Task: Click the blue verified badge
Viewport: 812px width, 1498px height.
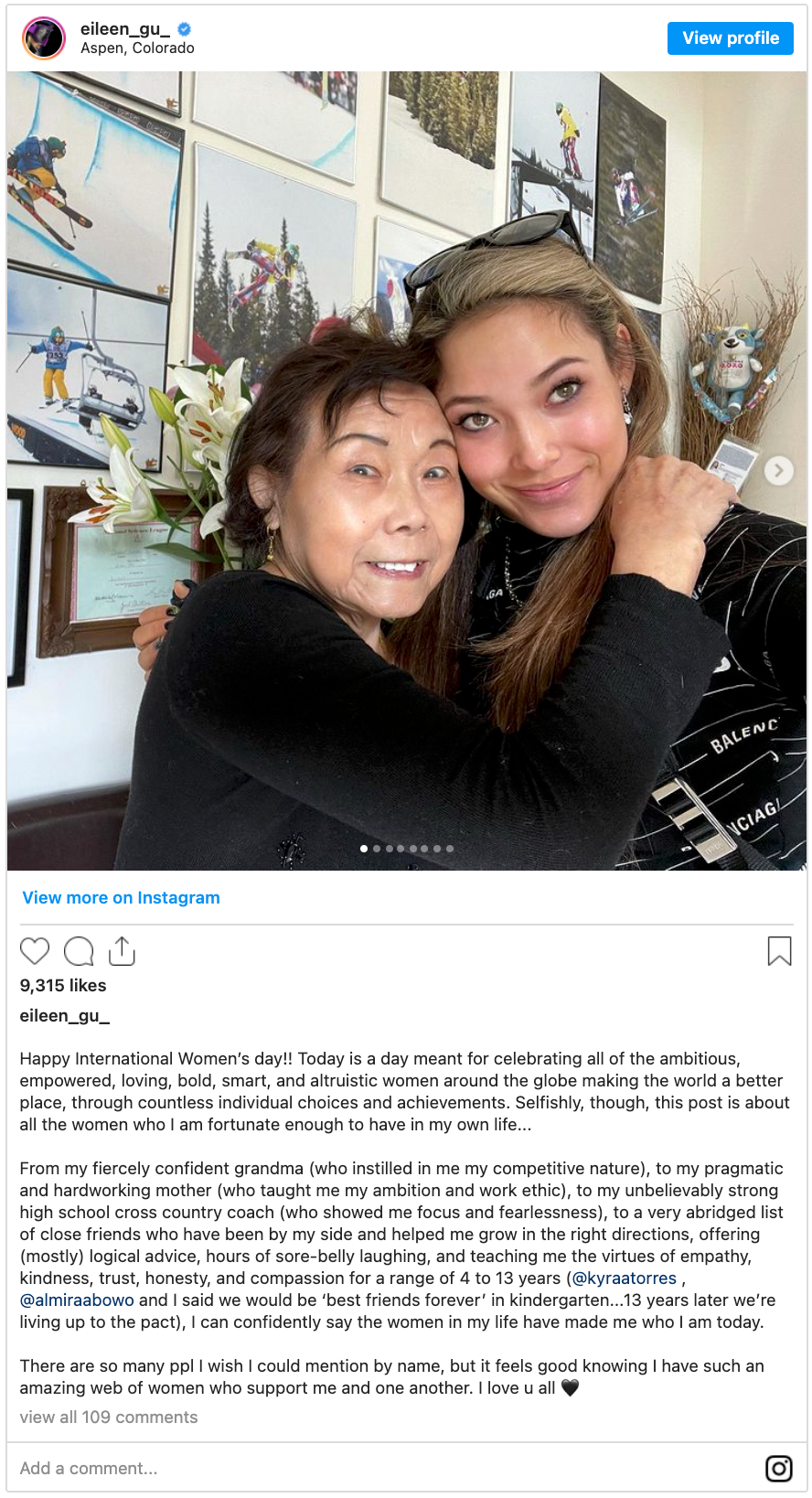Action: 185,29
